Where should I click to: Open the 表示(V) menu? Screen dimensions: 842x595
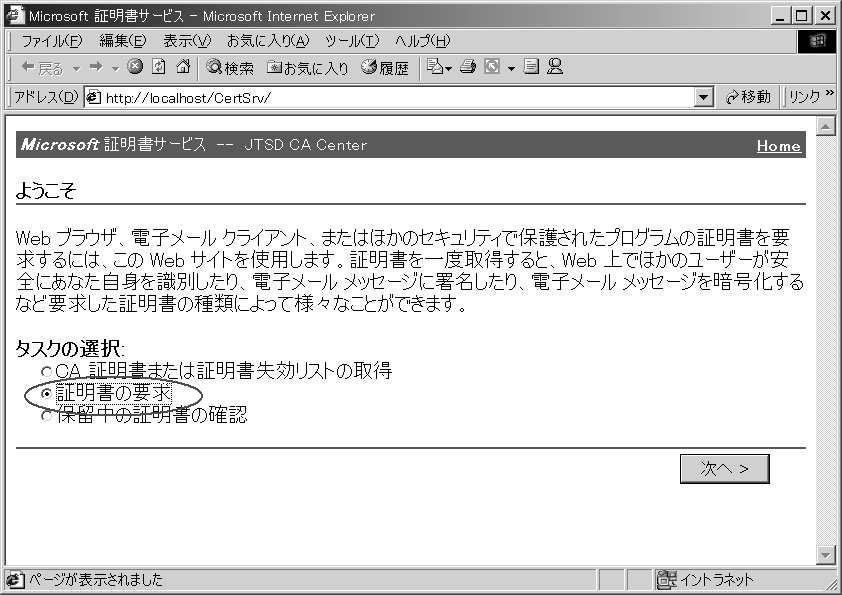(x=187, y=41)
